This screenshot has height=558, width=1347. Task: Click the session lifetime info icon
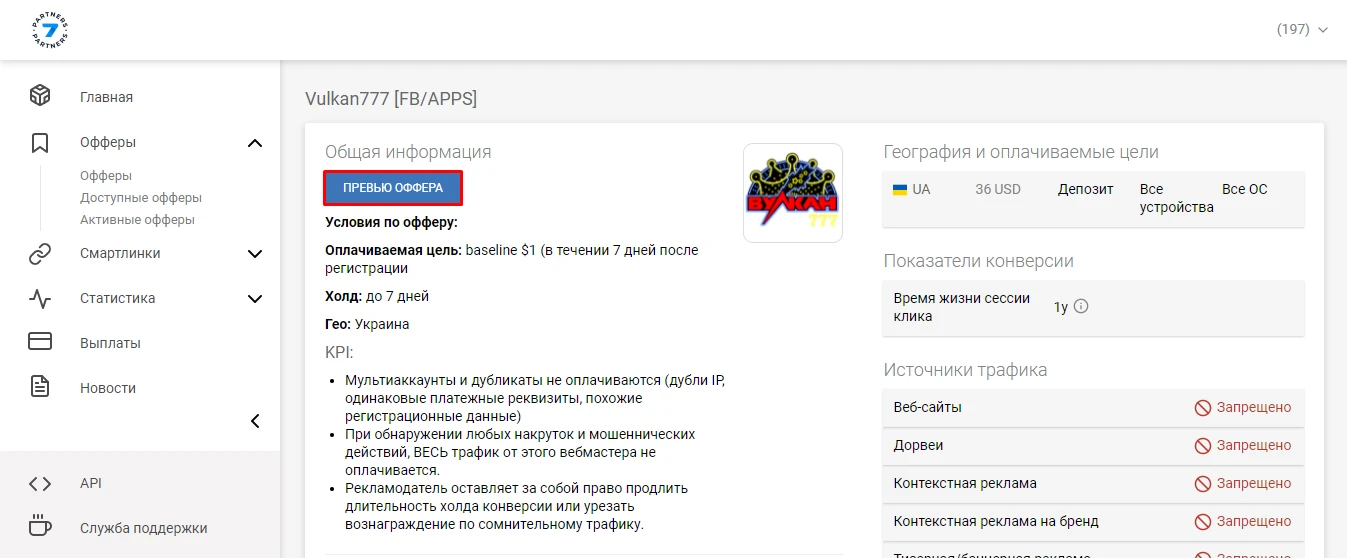pyautogui.click(x=1080, y=306)
